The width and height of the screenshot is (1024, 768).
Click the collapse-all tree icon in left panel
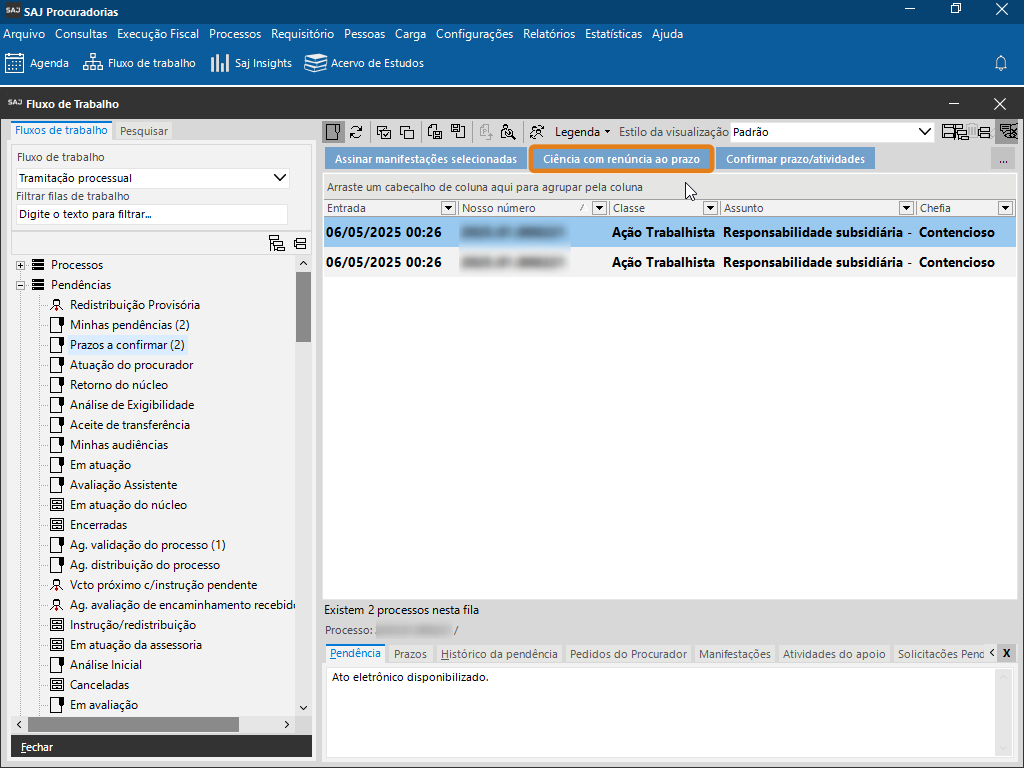tap(300, 244)
